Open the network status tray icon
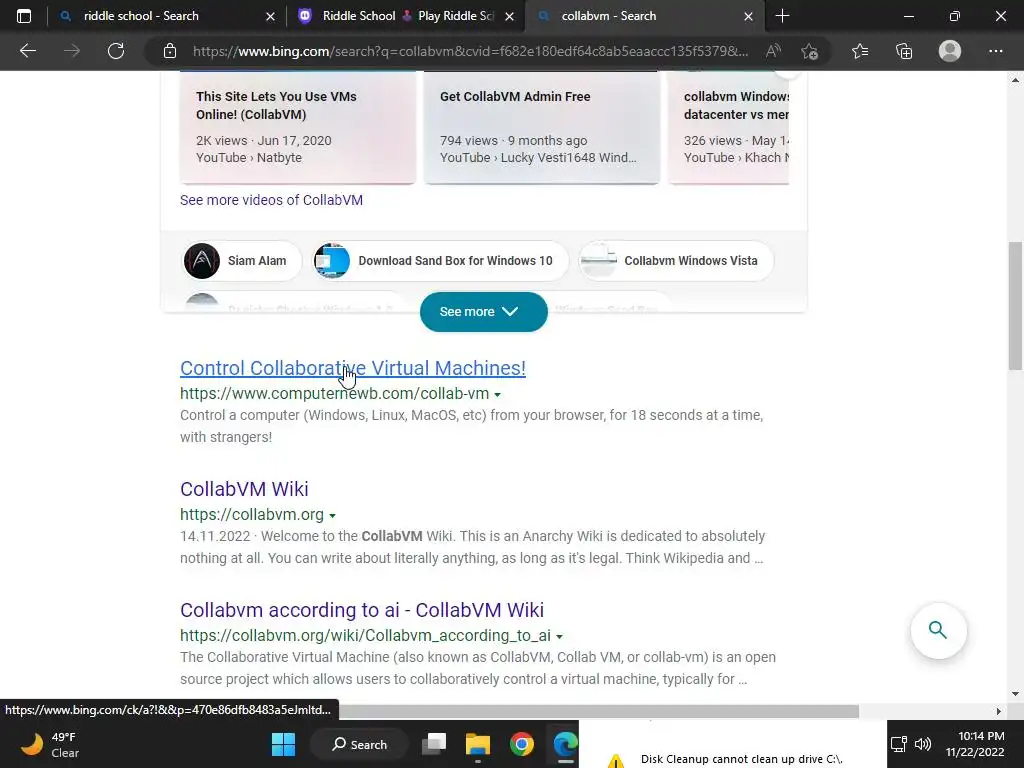Screen dimensions: 1024x768 [x=899, y=744]
